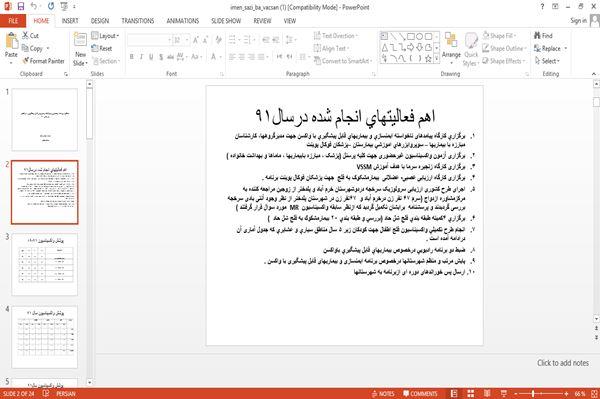Click the fit slide to window icon
This screenshot has width=600, height=399.
(594, 394)
